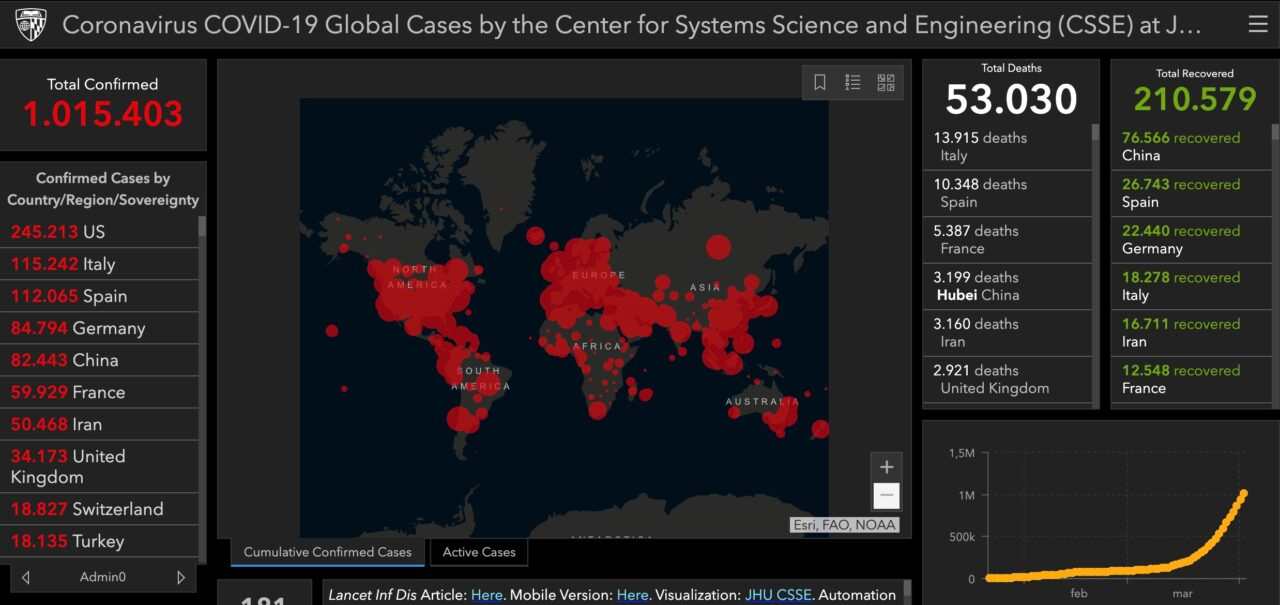This screenshot has height=605, width=1280.
Task: Go to next list with Admin0 right arrow
Action: coord(181,577)
